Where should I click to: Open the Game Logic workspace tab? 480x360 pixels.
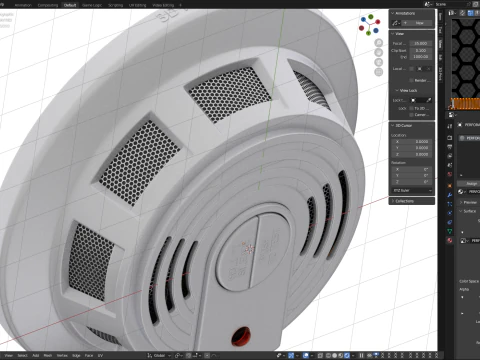pyautogui.click(x=92, y=5)
